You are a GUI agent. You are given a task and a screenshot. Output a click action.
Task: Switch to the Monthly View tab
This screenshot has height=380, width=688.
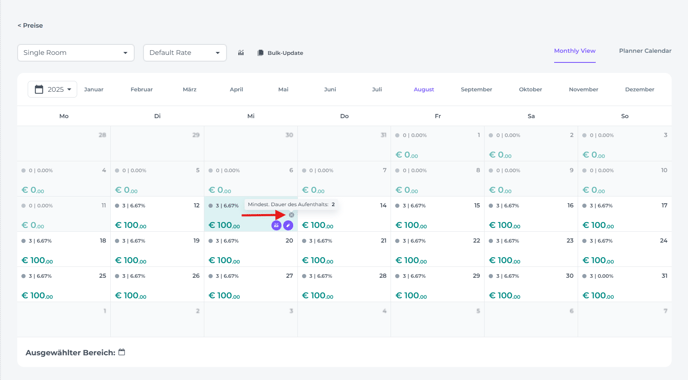pos(575,51)
